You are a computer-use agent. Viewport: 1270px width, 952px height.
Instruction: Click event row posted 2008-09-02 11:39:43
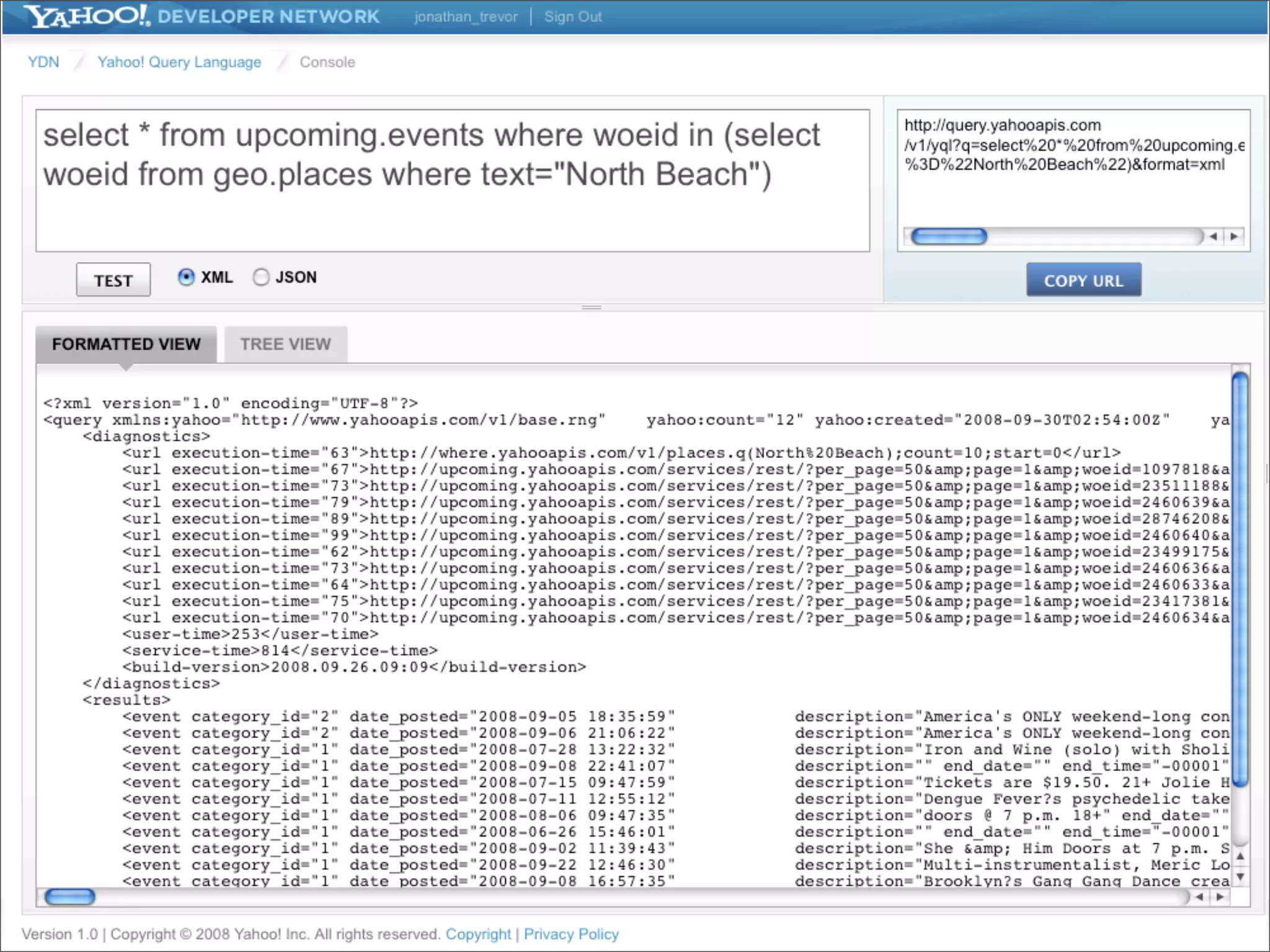pyautogui.click(x=676, y=848)
